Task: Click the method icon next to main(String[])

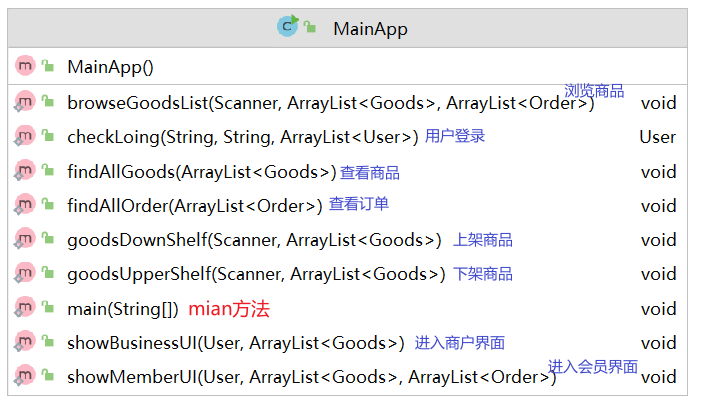Action: (25, 308)
